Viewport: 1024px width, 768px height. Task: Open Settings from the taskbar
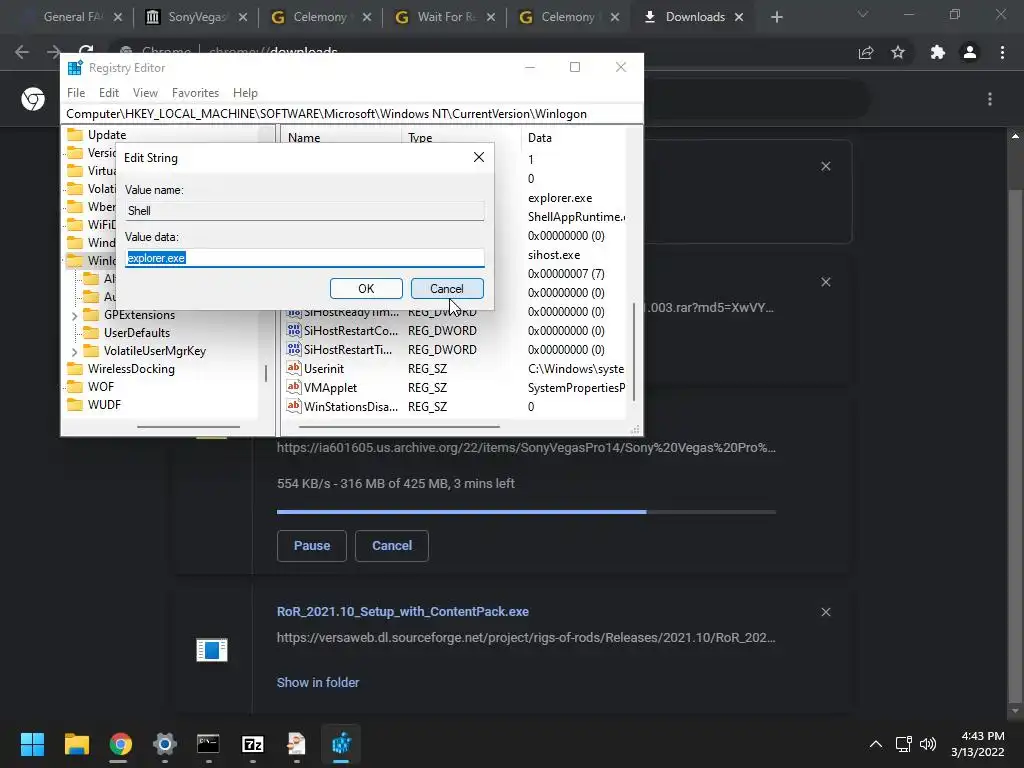click(x=165, y=744)
